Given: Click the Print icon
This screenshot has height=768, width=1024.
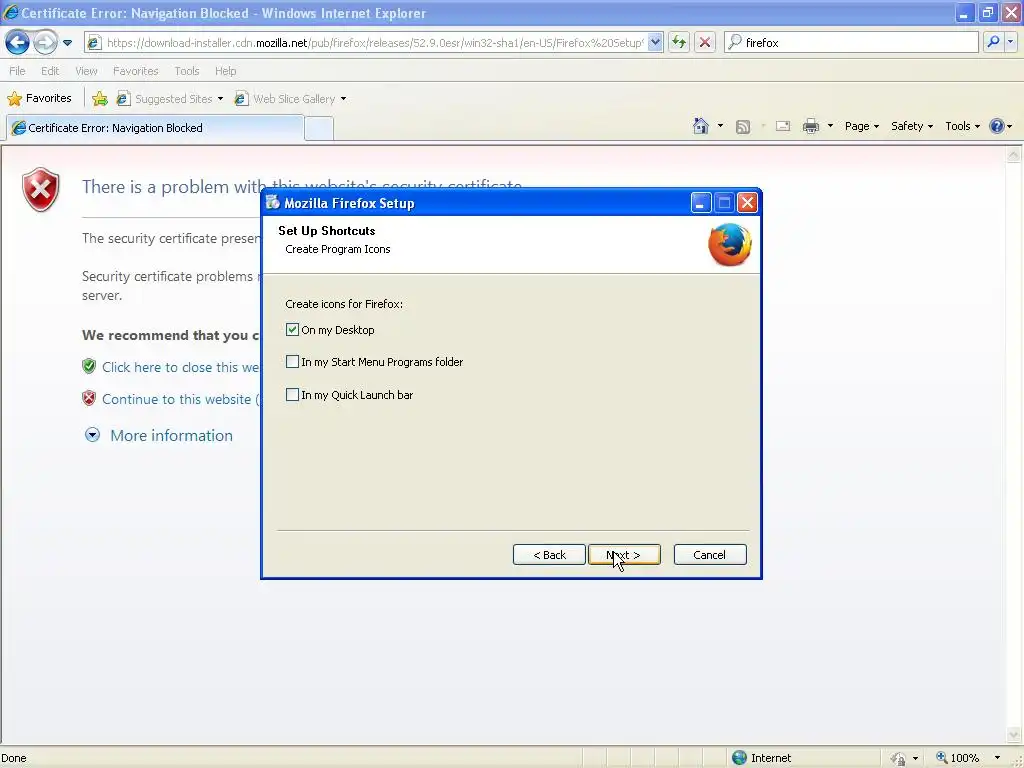Looking at the screenshot, I should point(810,126).
